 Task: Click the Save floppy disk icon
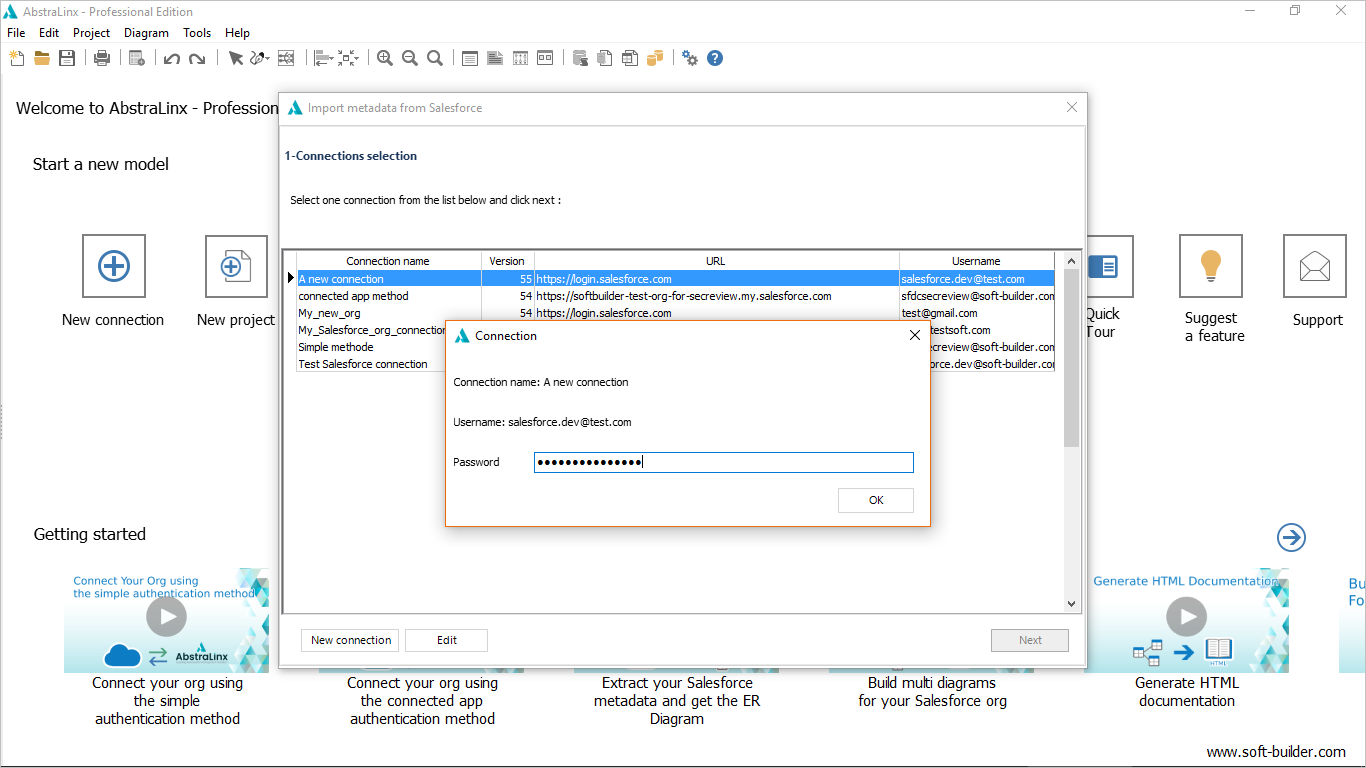point(67,58)
